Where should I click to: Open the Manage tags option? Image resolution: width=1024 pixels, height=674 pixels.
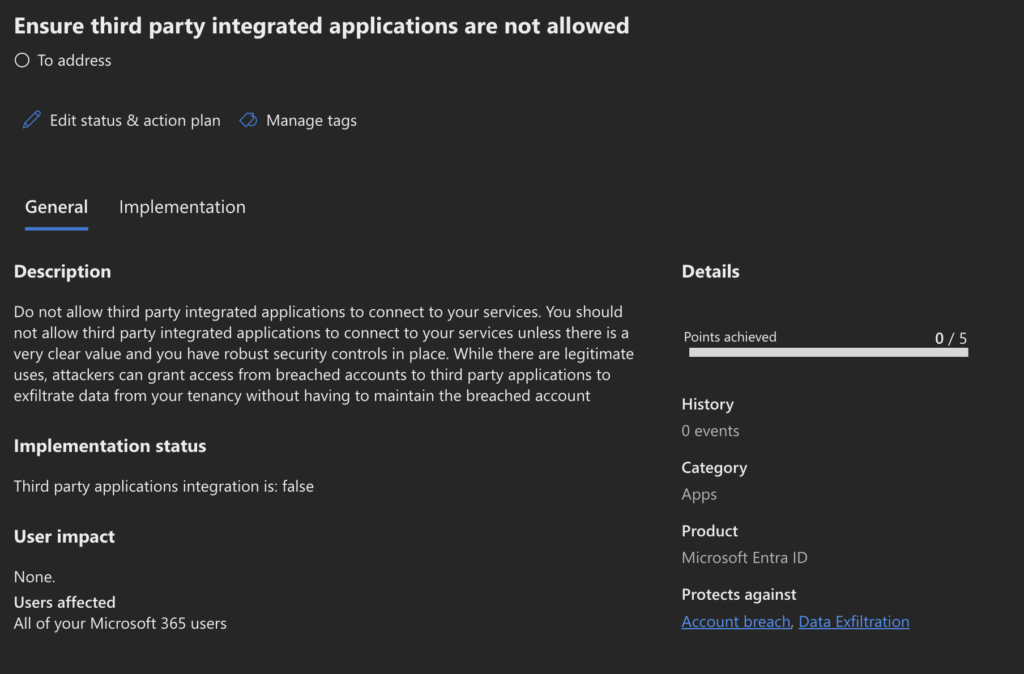coord(311,121)
